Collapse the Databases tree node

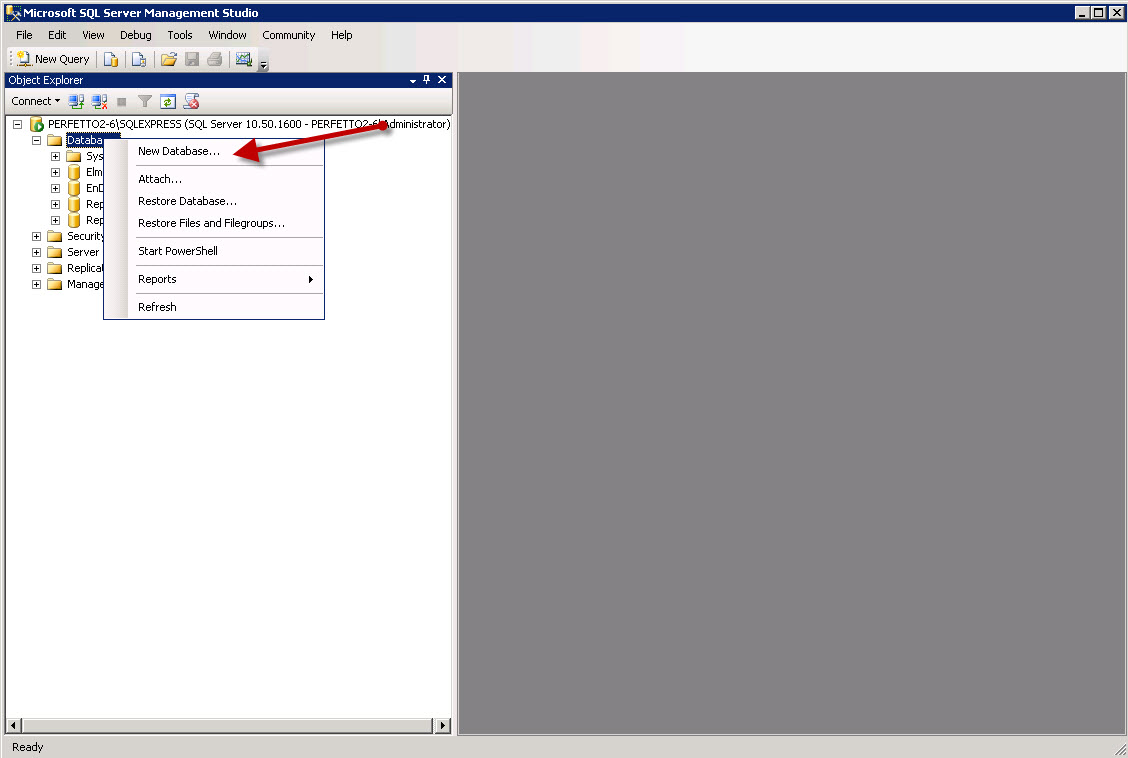point(36,140)
